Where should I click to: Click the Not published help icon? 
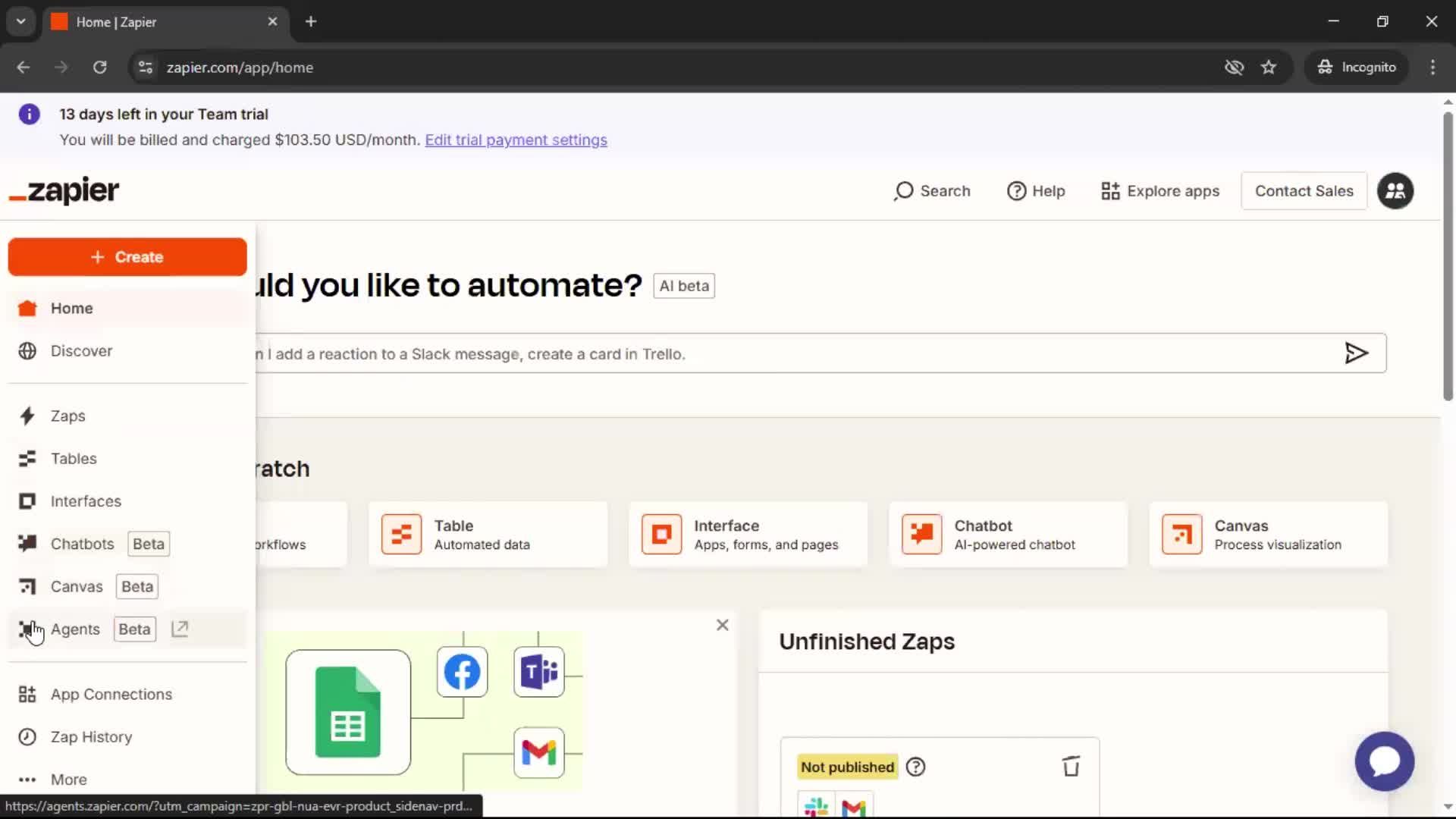point(915,767)
